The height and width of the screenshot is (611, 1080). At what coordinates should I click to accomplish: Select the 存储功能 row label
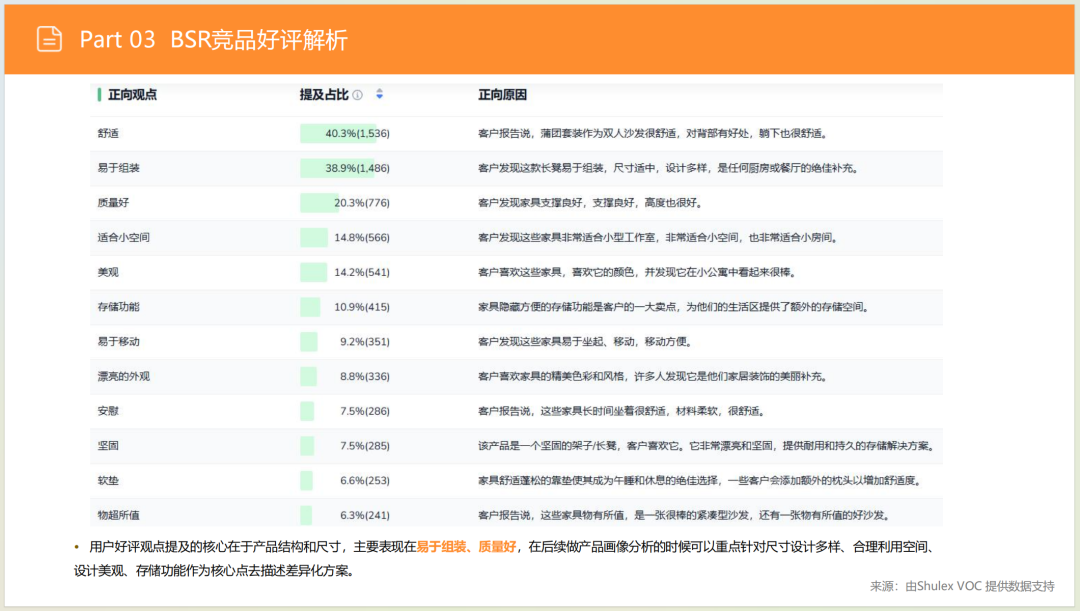pos(118,307)
